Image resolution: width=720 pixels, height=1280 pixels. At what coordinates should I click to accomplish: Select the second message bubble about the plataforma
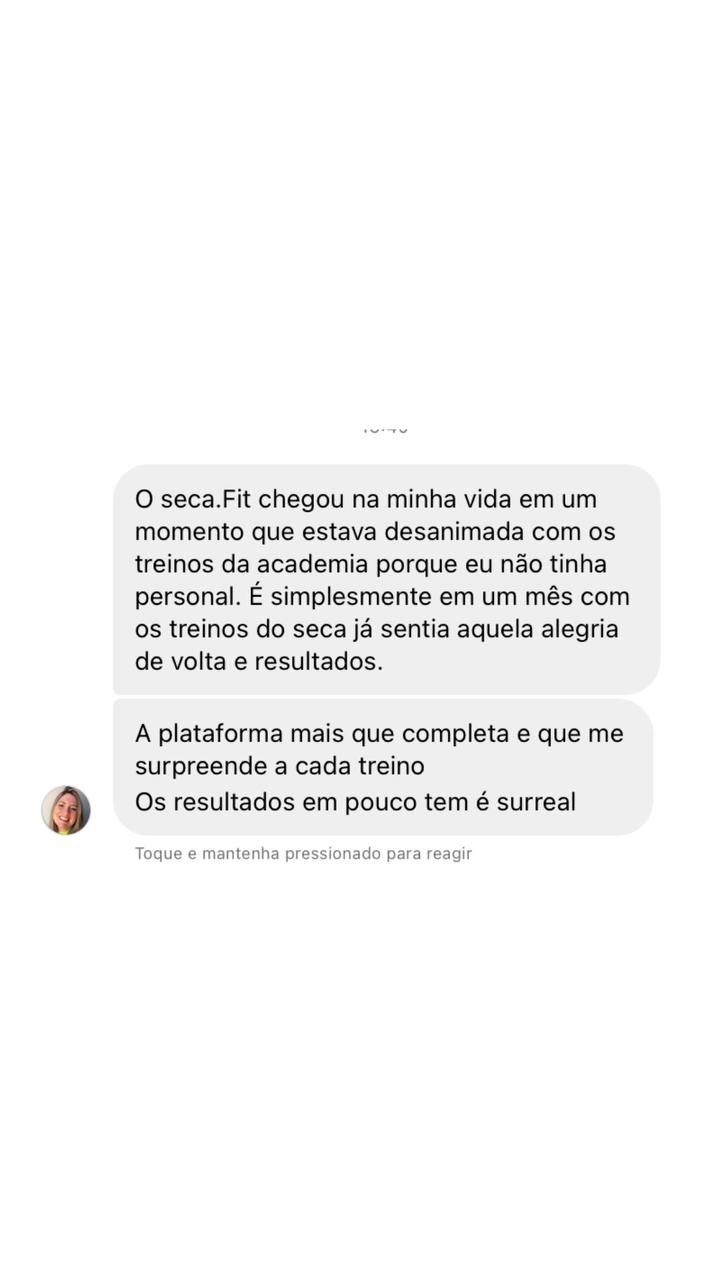383,767
